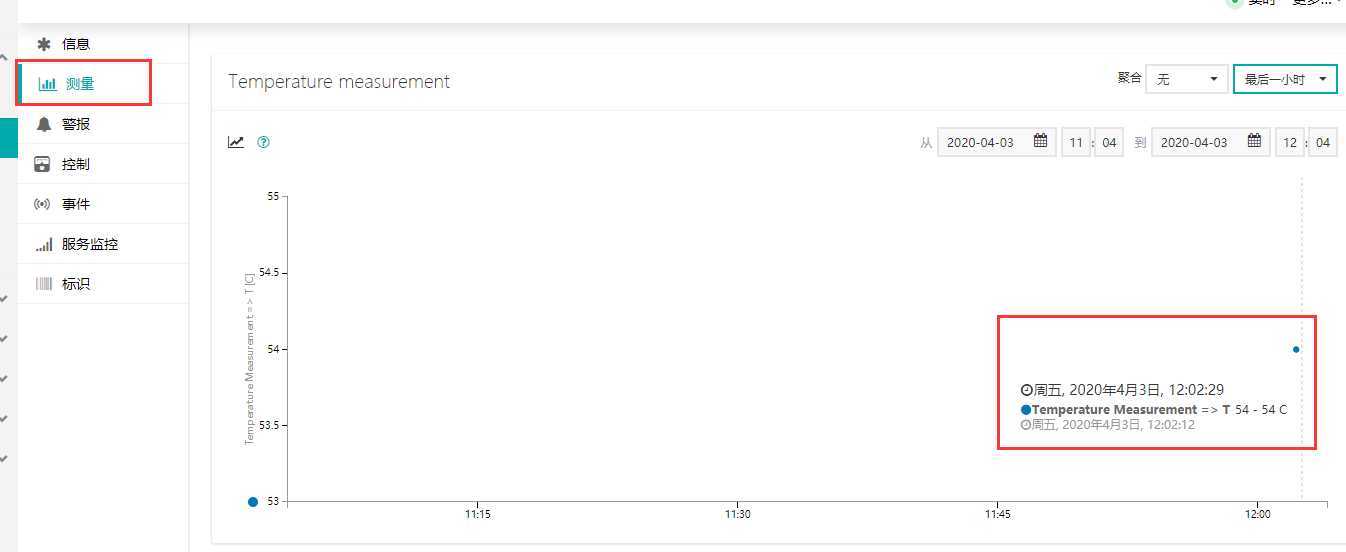The image size is (1346, 552).
Task: Edit the end hour field showing 12
Action: pyautogui.click(x=1290, y=142)
